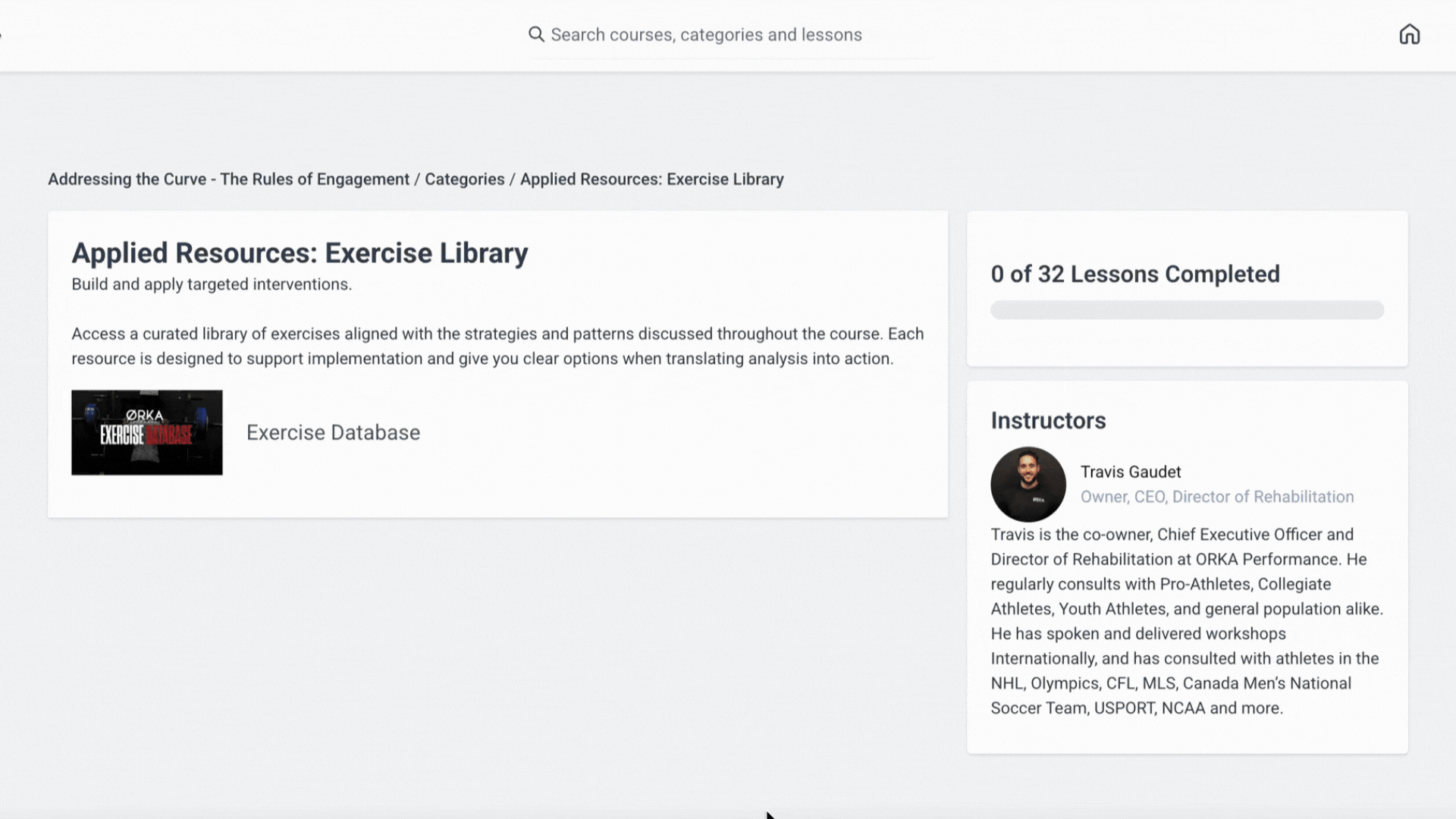
Task: Click the home icon in header
Action: [x=1409, y=34]
